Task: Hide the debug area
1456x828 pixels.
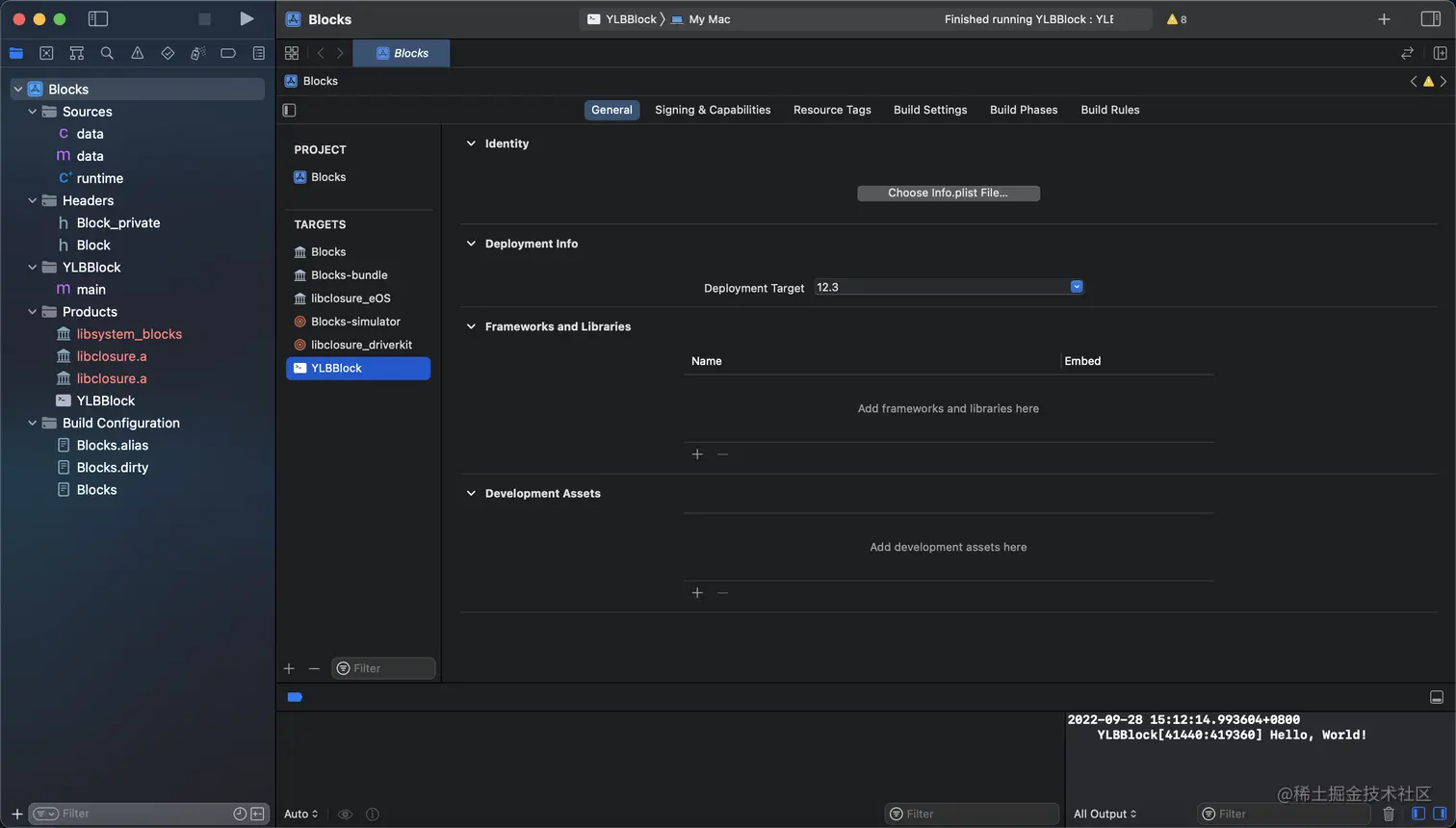Action: click(1437, 697)
